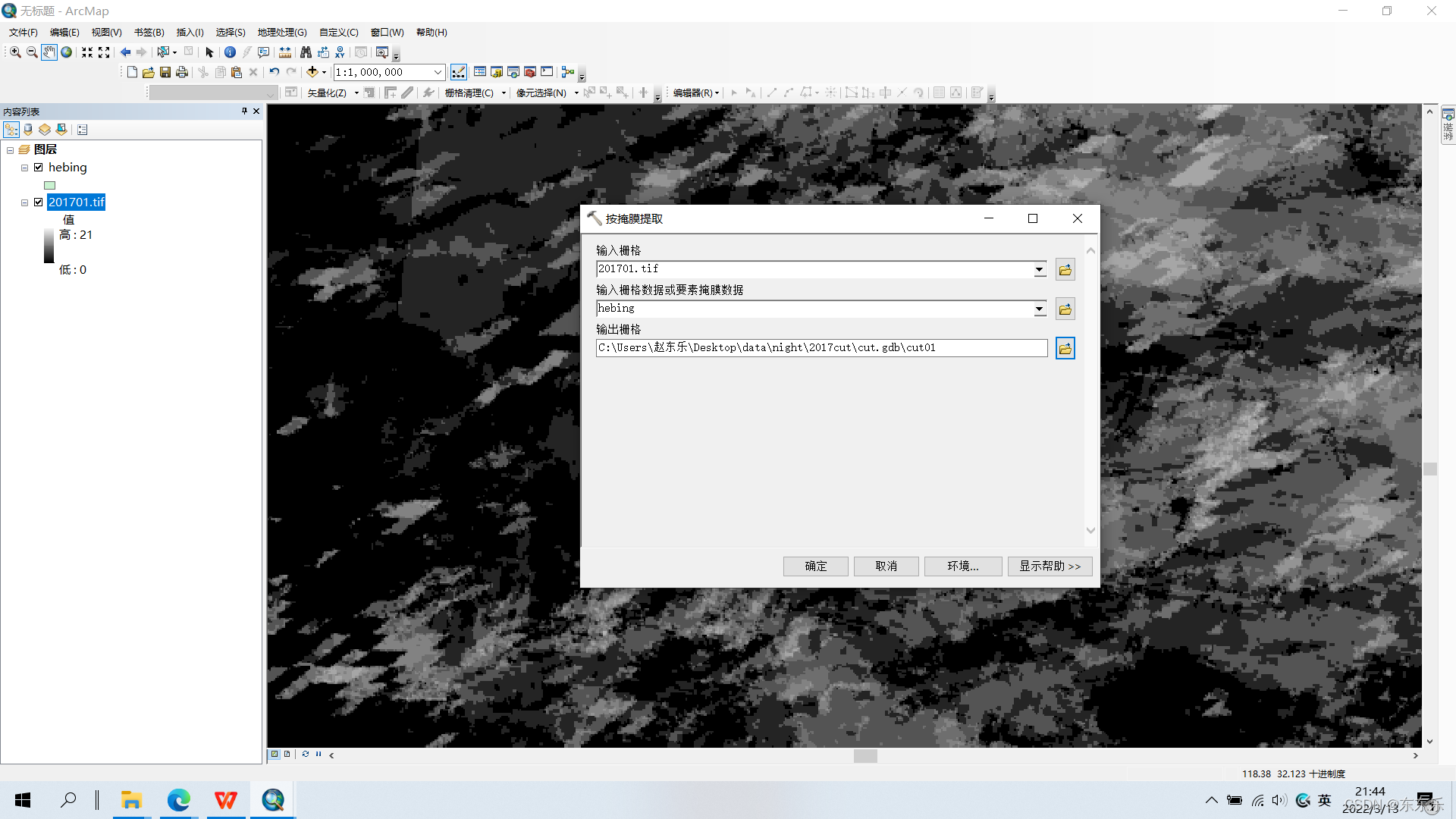Click the 确定 button

pyautogui.click(x=815, y=566)
